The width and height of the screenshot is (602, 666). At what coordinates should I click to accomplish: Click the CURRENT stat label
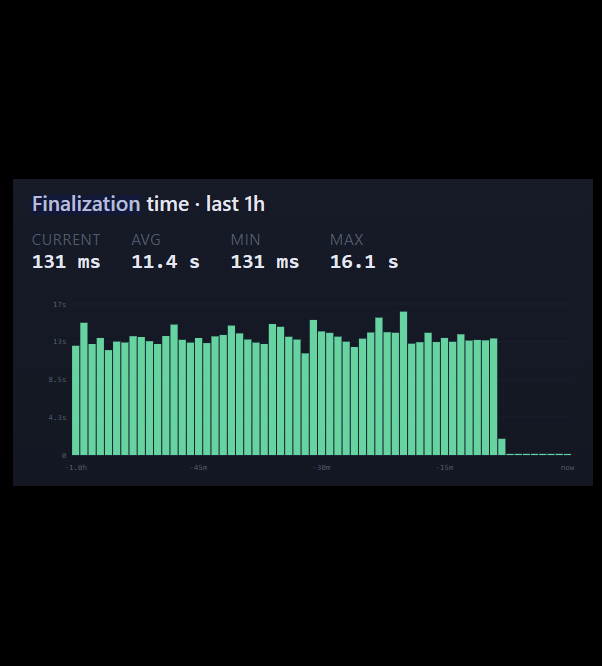(x=66, y=240)
